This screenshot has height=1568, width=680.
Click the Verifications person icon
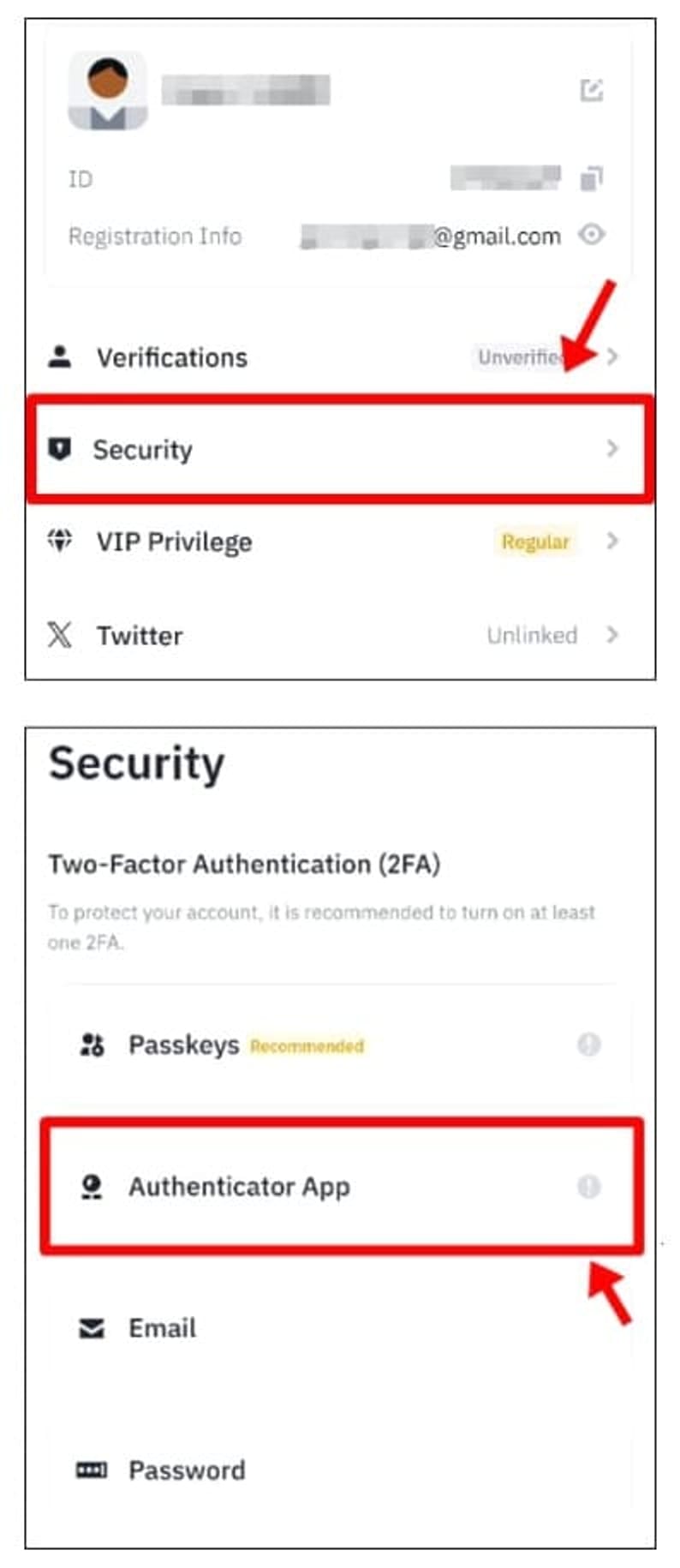point(59,356)
